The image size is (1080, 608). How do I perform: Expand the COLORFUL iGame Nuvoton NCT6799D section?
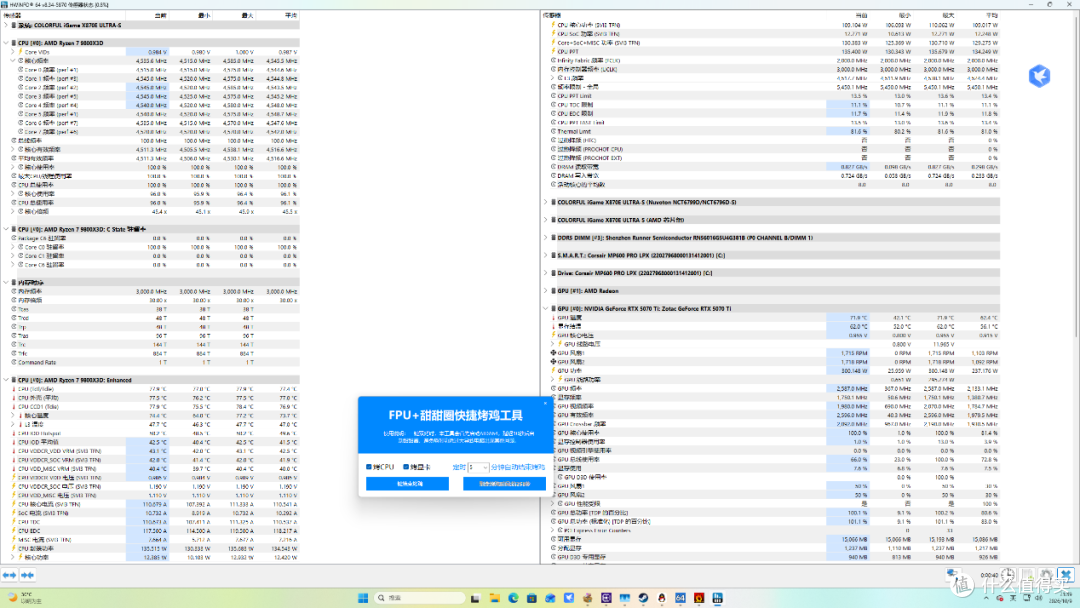(x=546, y=202)
